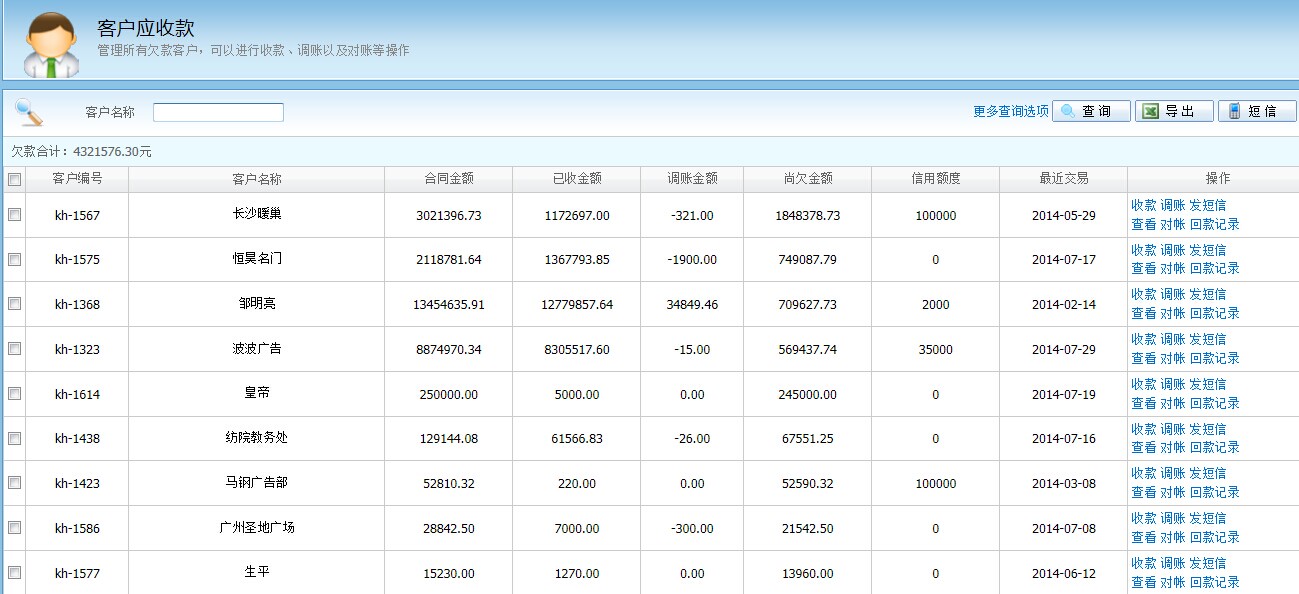Open 调账 for 恒昊名门 row
The width and height of the screenshot is (1299, 594).
point(1172,250)
